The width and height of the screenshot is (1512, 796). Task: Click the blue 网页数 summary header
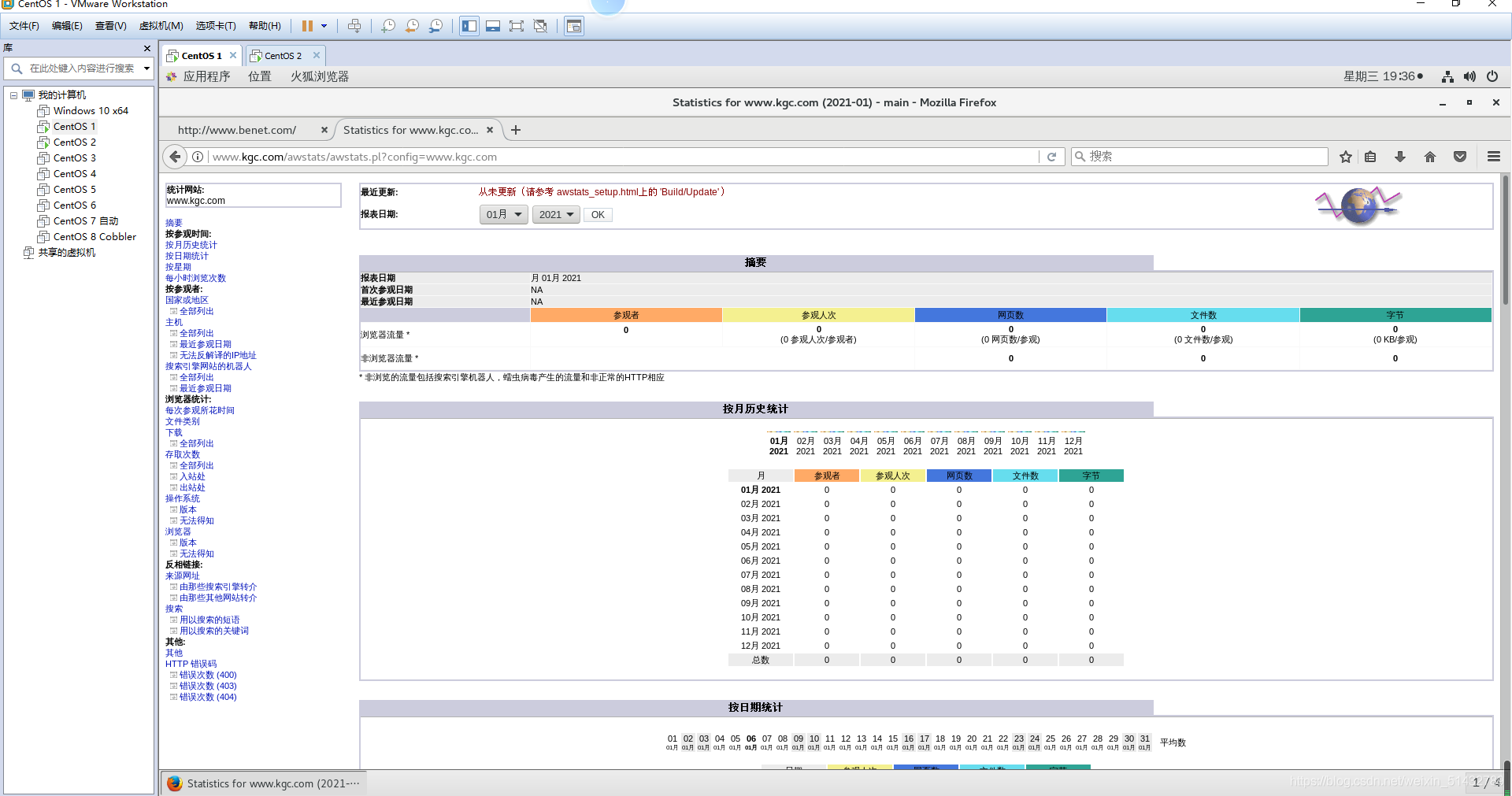[x=1010, y=315]
